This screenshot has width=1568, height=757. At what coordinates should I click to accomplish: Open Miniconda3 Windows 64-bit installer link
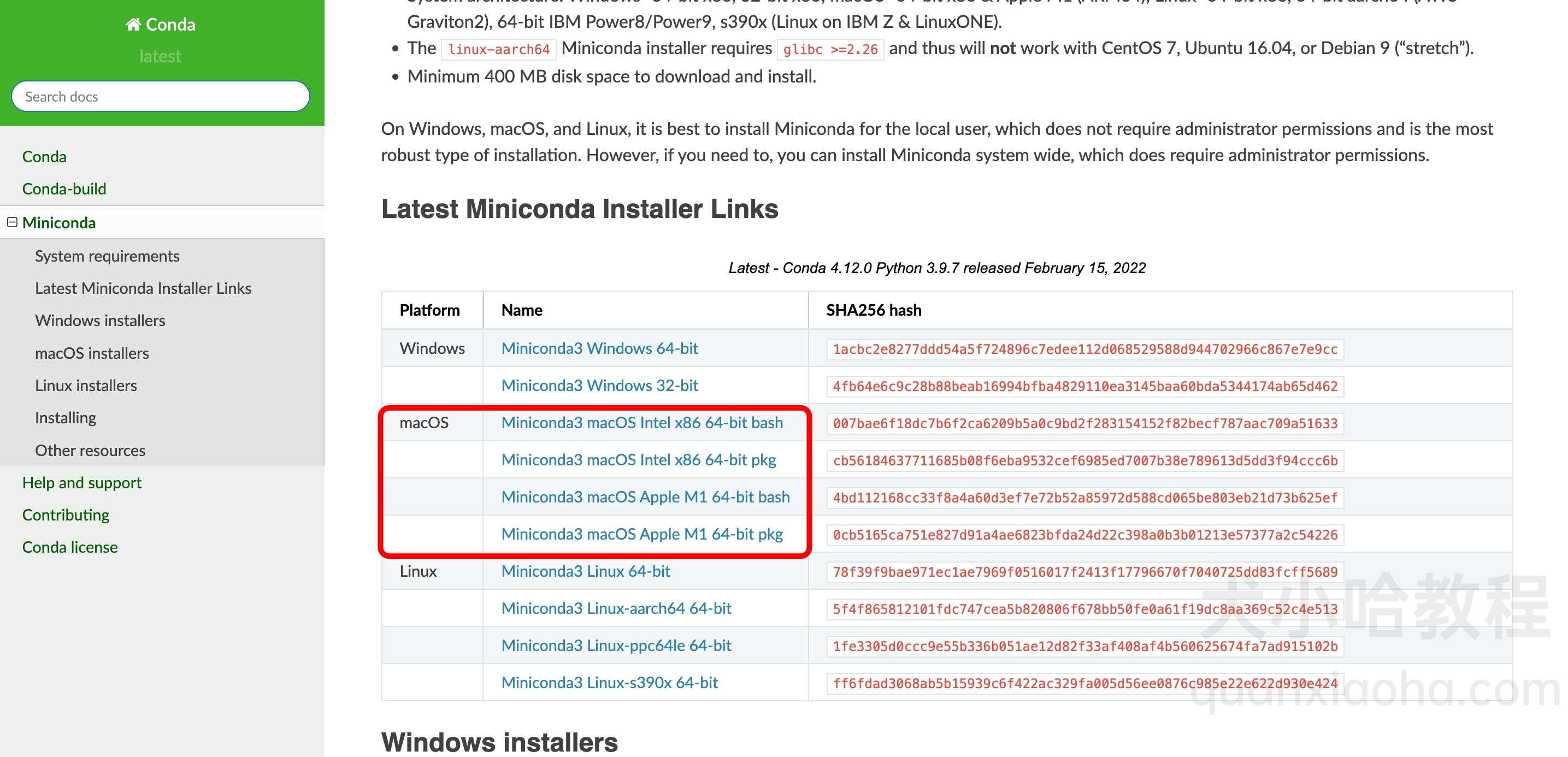coord(600,347)
